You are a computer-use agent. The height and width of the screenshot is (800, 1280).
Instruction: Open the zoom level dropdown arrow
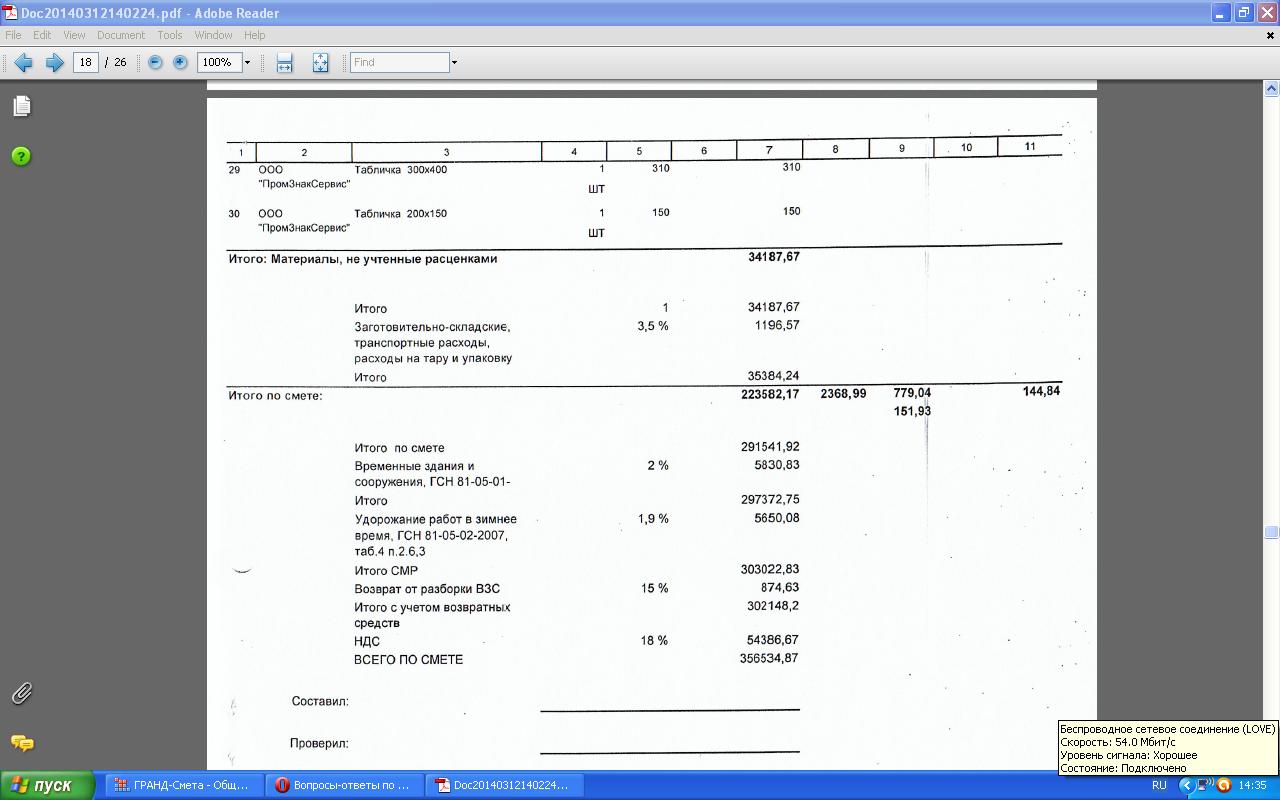247,62
